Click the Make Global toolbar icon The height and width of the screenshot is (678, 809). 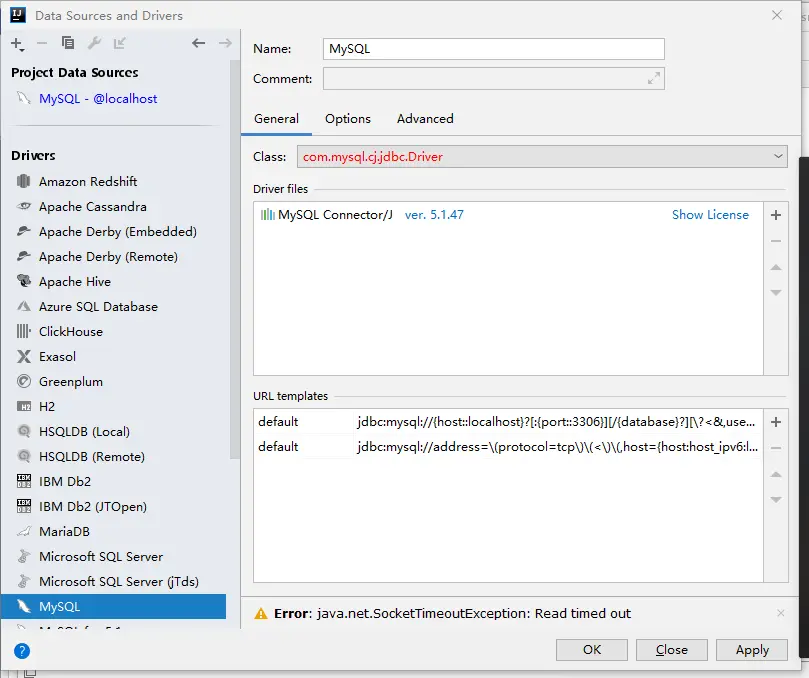coord(120,43)
